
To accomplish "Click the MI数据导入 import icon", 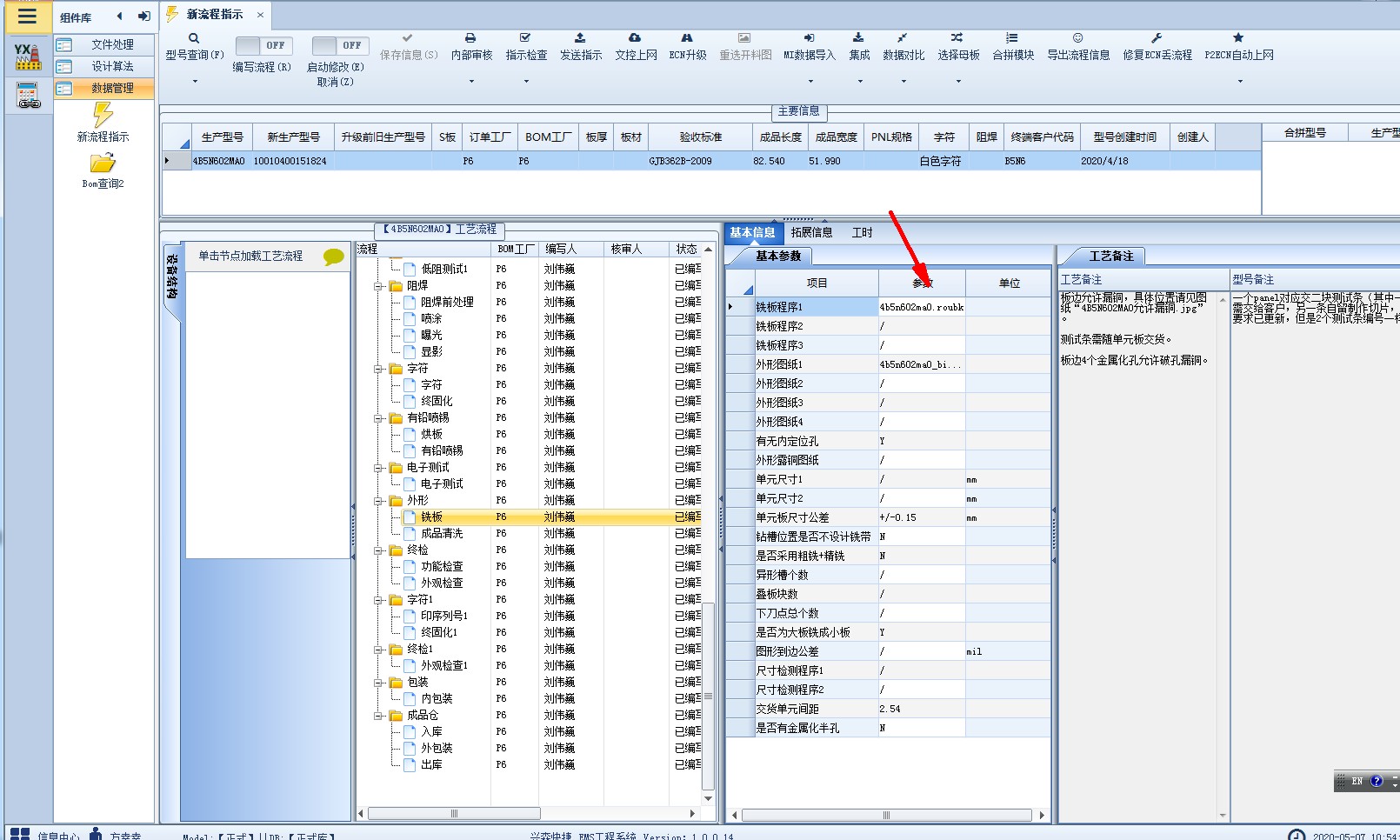I will (x=809, y=38).
